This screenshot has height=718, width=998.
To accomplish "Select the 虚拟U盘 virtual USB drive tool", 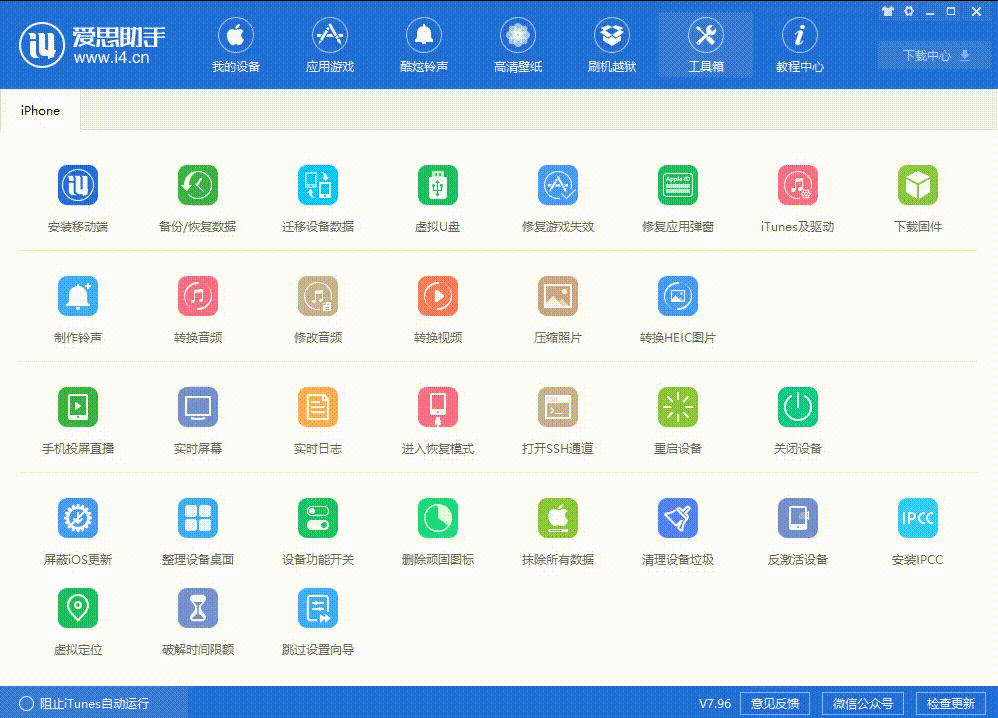I will 437,197.
